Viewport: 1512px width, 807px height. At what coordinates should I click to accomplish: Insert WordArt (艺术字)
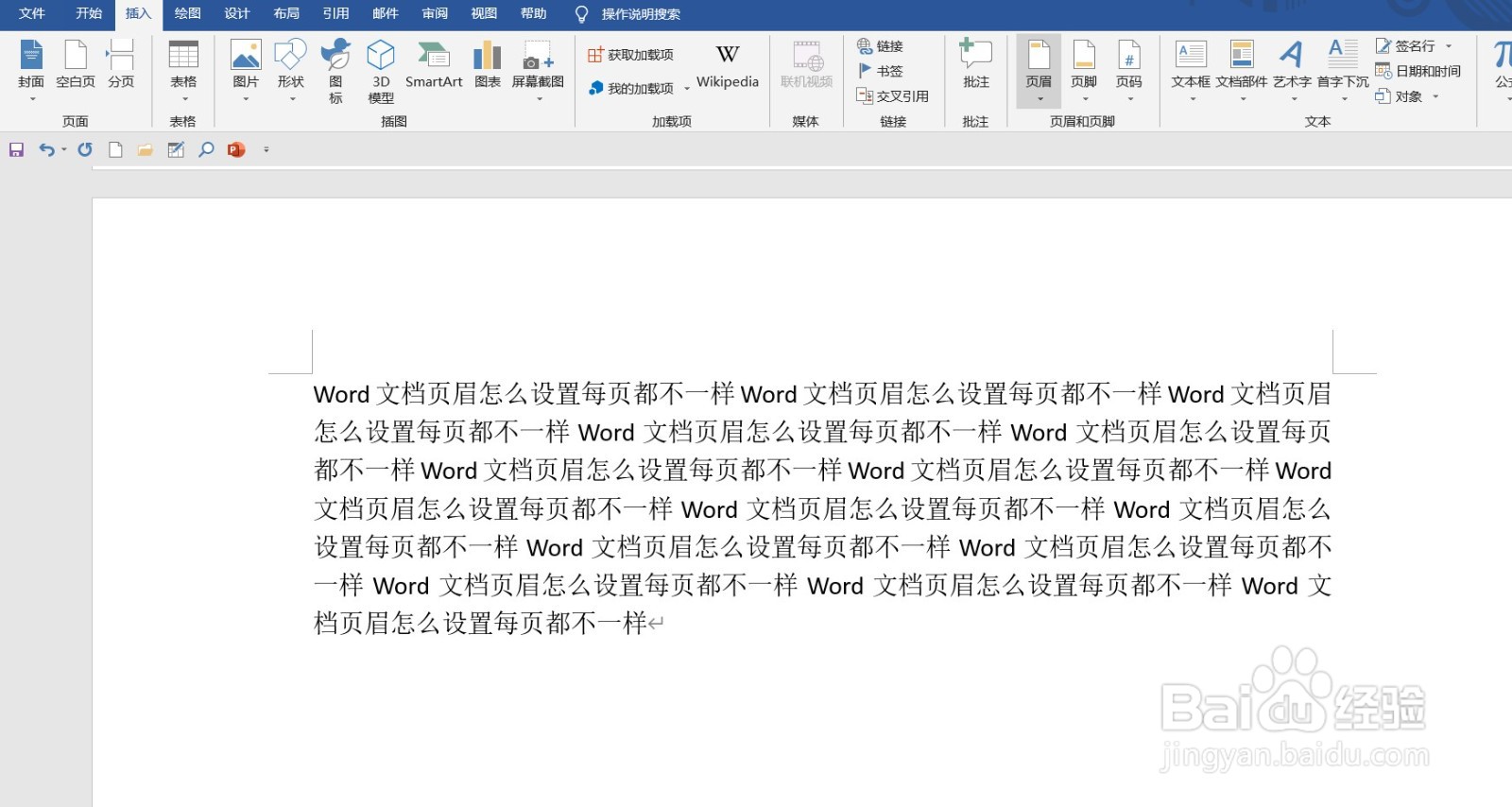pyautogui.click(x=1292, y=70)
